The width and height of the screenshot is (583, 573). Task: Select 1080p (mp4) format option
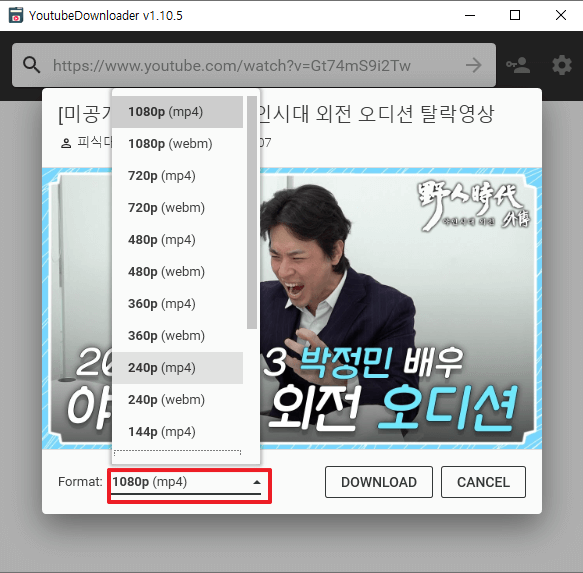(177, 112)
